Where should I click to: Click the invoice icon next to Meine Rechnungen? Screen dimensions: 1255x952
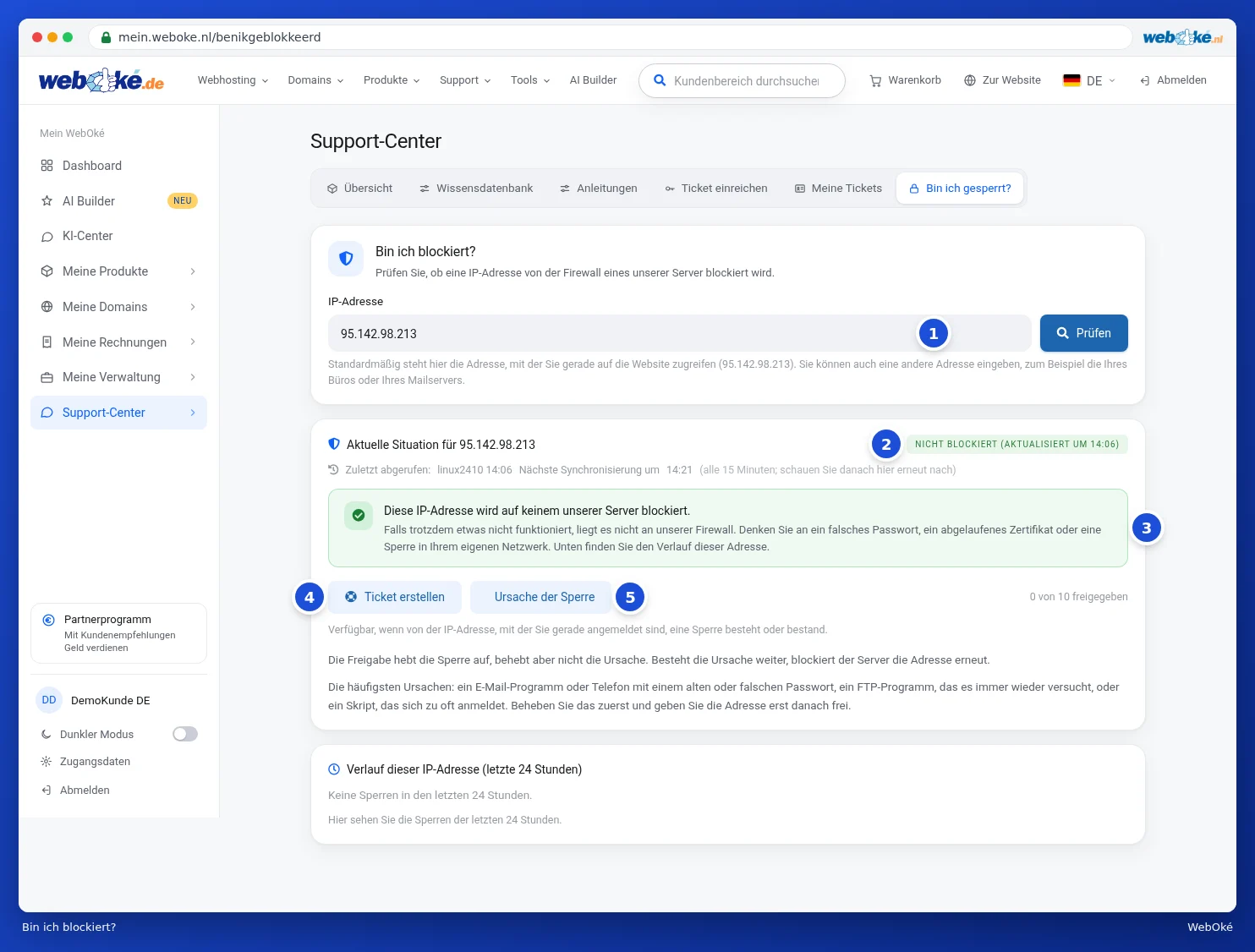[47, 342]
